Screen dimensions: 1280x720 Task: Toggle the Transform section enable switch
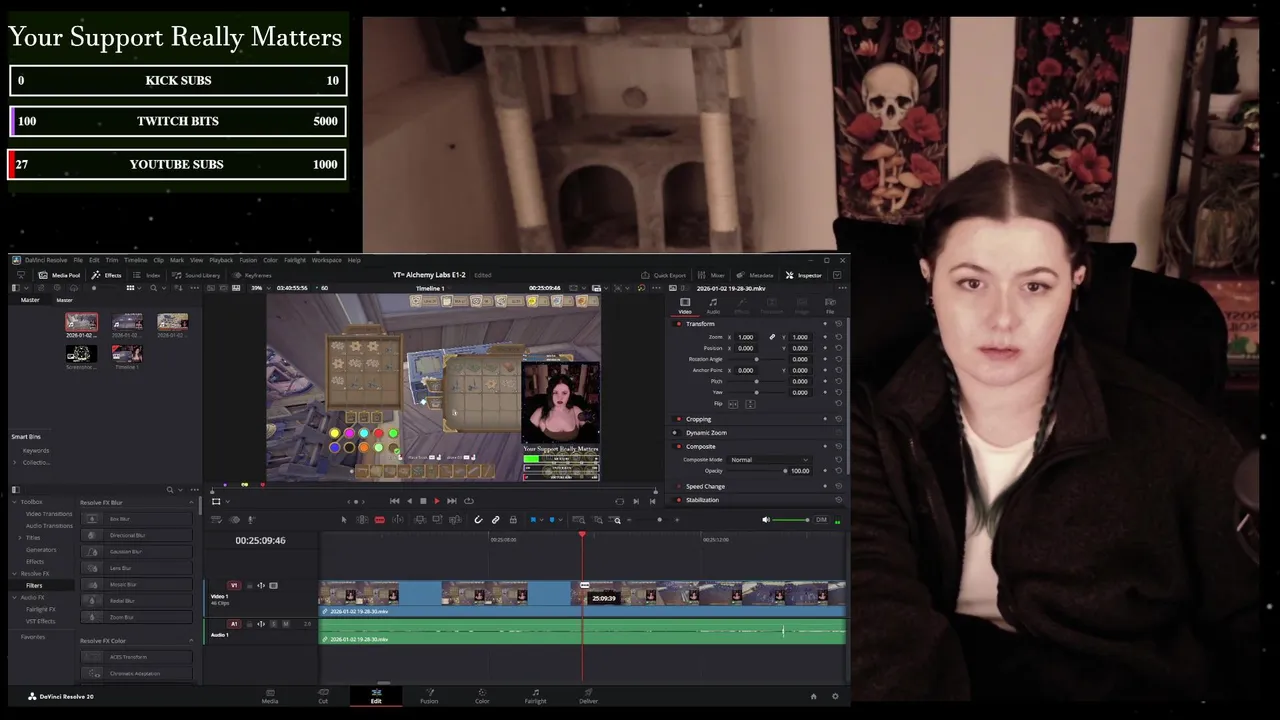click(x=679, y=324)
